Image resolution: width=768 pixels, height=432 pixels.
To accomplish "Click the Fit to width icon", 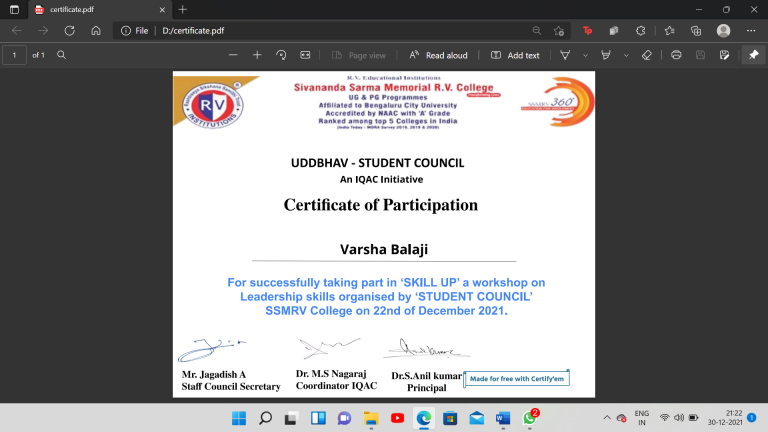I will pyautogui.click(x=305, y=55).
